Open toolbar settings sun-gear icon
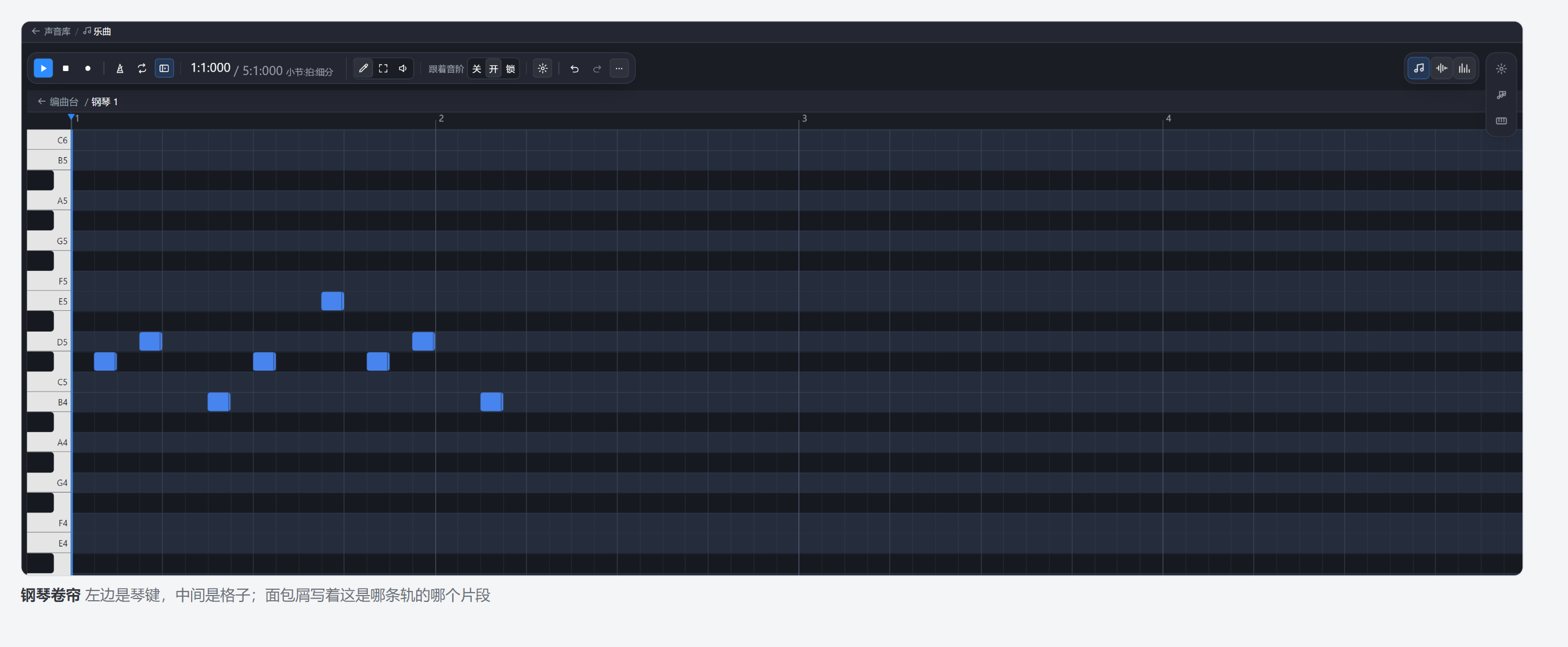Viewport: 1568px width, 647px height. click(x=542, y=68)
